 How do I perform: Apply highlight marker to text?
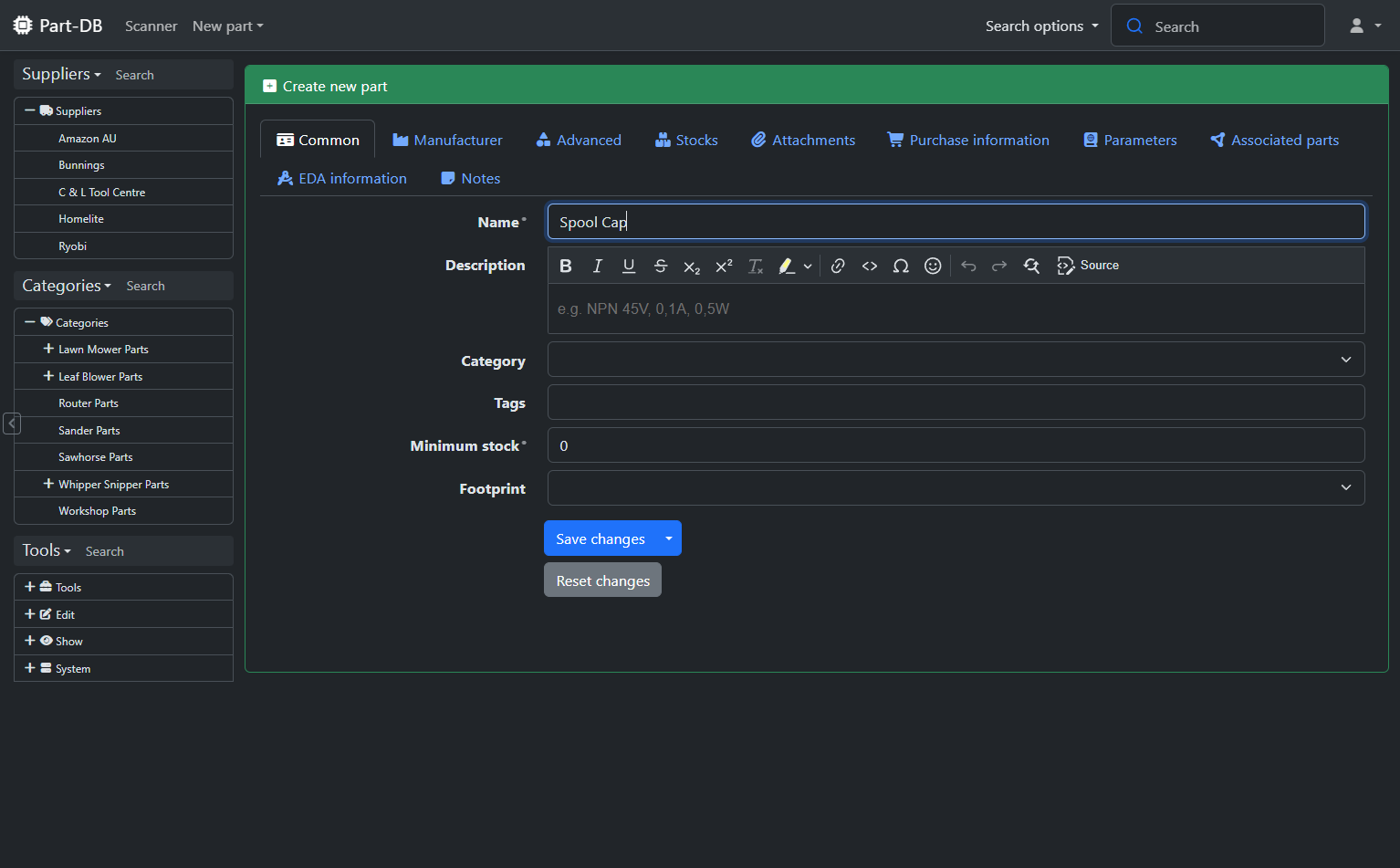pos(786,266)
